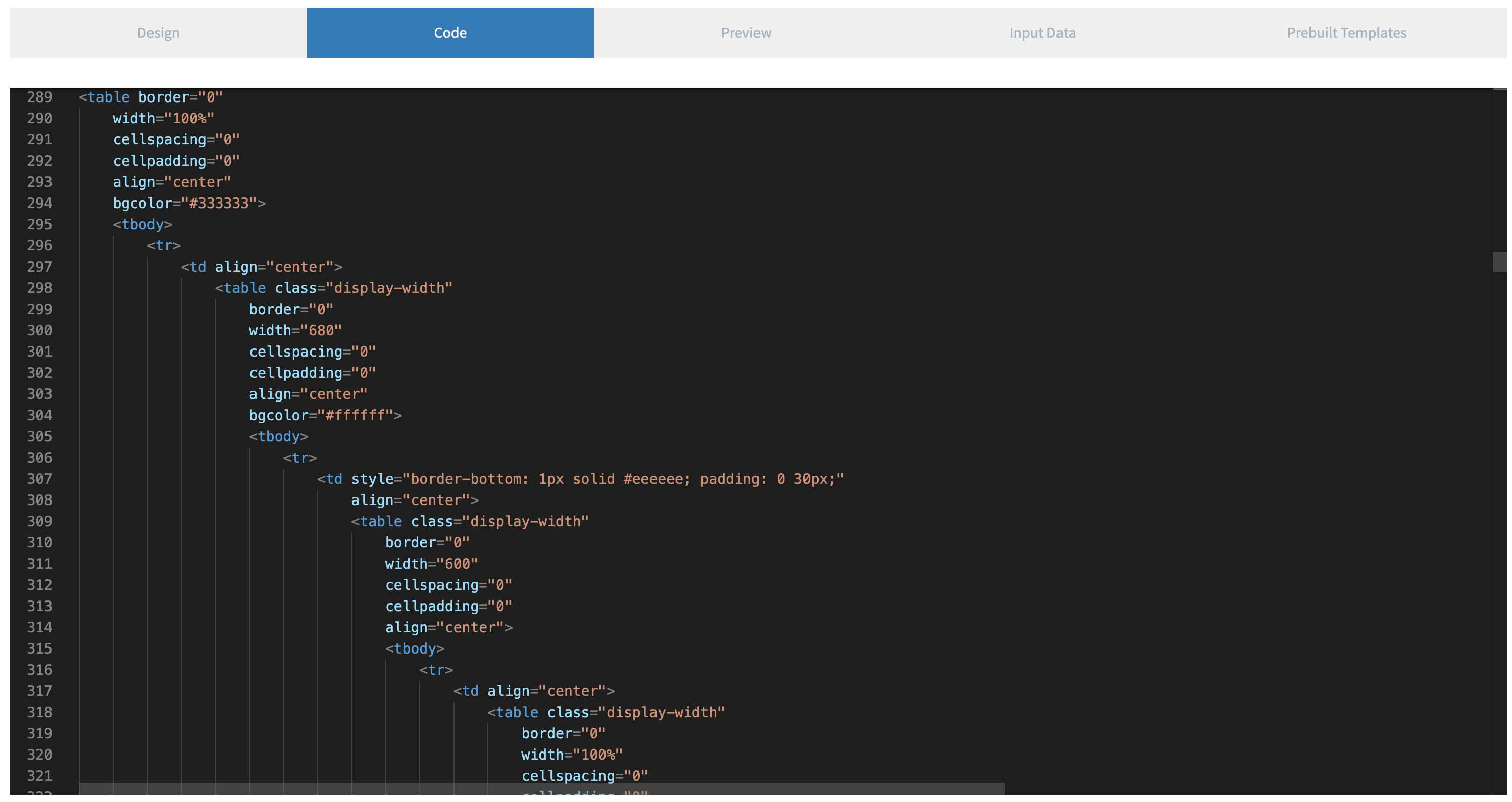Click the width="600" attribute line
Image resolution: width=1512 pixels, height=802 pixels.
coord(431,564)
